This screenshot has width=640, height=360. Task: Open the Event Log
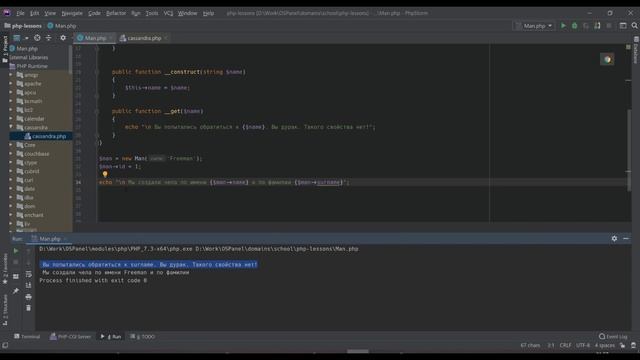pyautogui.click(x=613, y=337)
